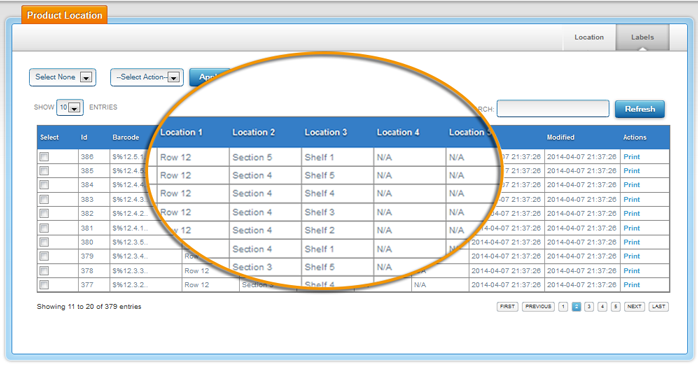Image resolution: width=698 pixels, height=368 pixels.
Task: Focus the search input field
Action: click(x=553, y=109)
